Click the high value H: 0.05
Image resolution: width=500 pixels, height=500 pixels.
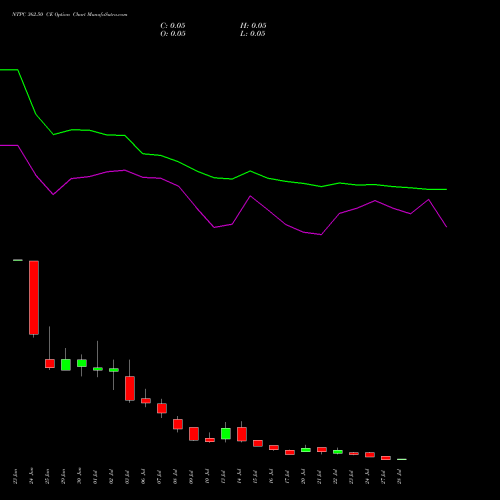tap(253, 26)
